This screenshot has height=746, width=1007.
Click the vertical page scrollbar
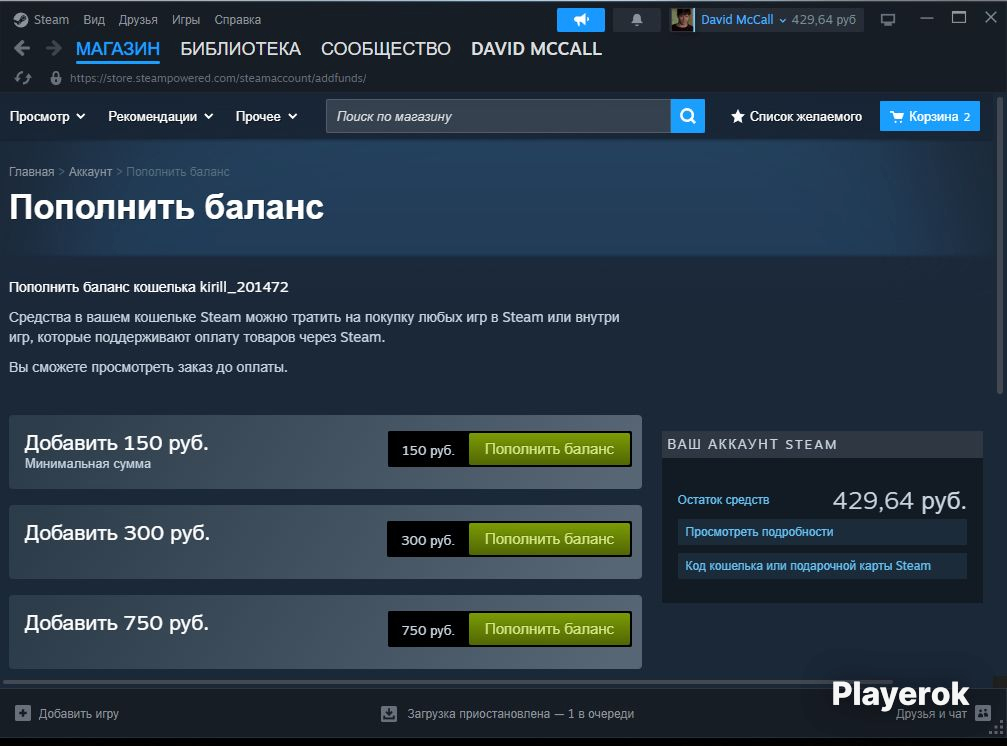[x=999, y=245]
